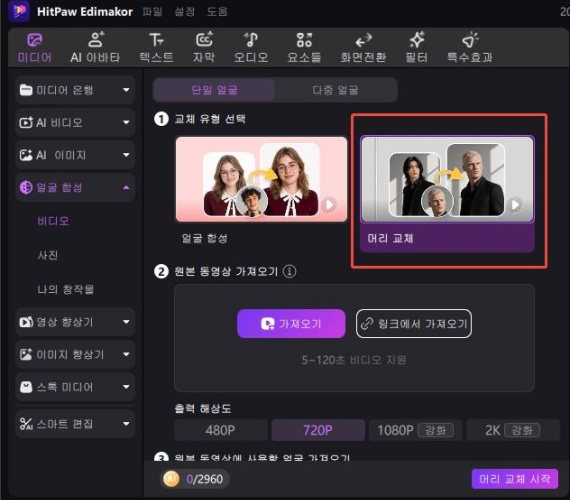Viewport: 570px width, 500px height.
Task: Click the AI 이미지 sidebar icon
Action: 26,155
